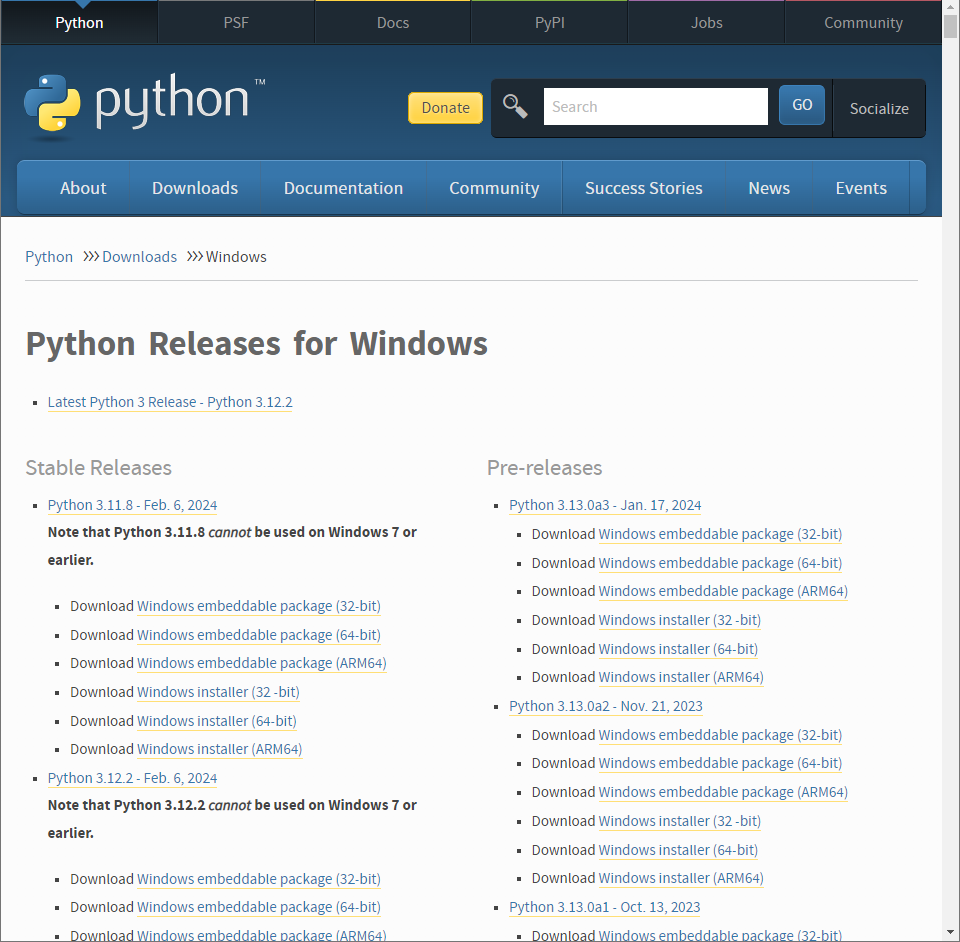Download 3.13.0a3 Windows embeddable package (32-bit)
960x942 pixels.
tap(720, 534)
